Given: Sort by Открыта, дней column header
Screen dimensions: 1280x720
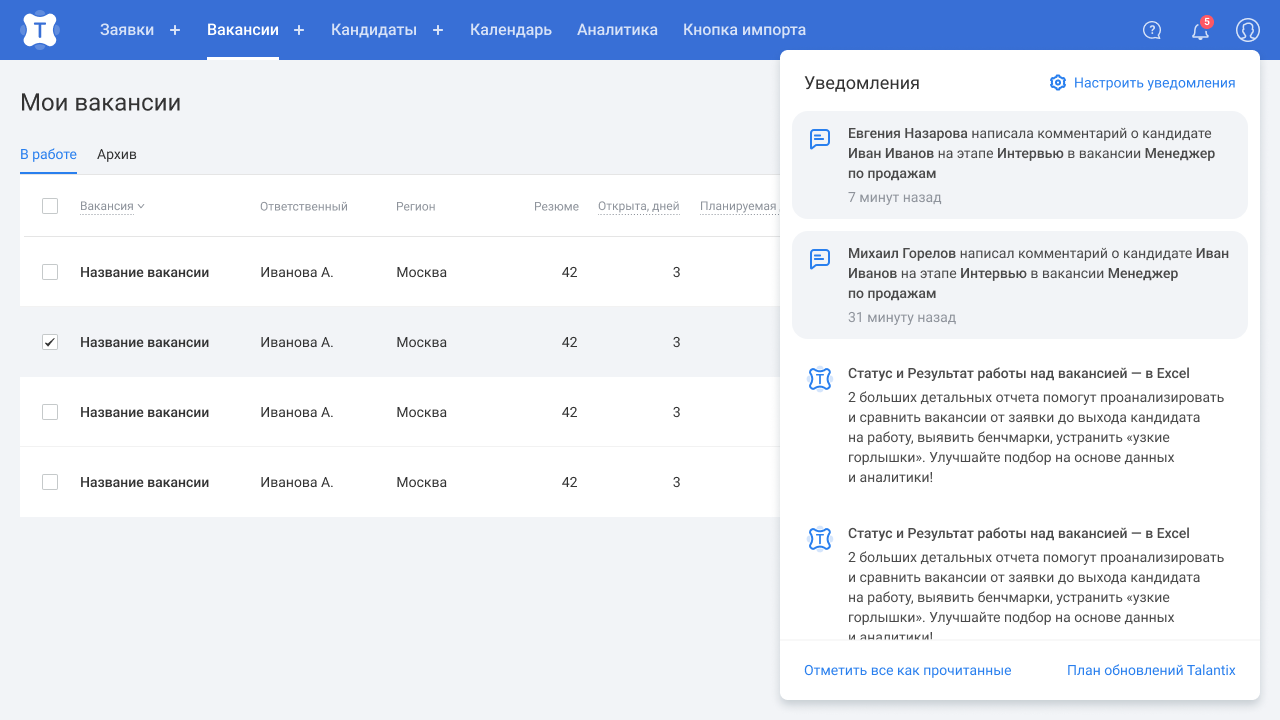Looking at the screenshot, I should click(639, 206).
